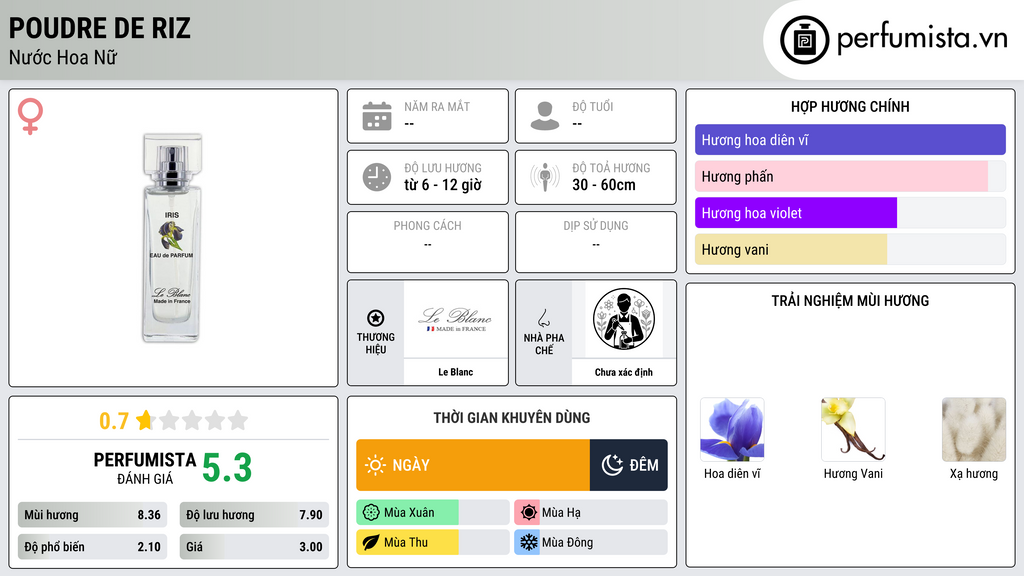The height and width of the screenshot is (576, 1024).
Task: Select the Hoa diên vĩ iris note image
Action: pyautogui.click(x=732, y=430)
